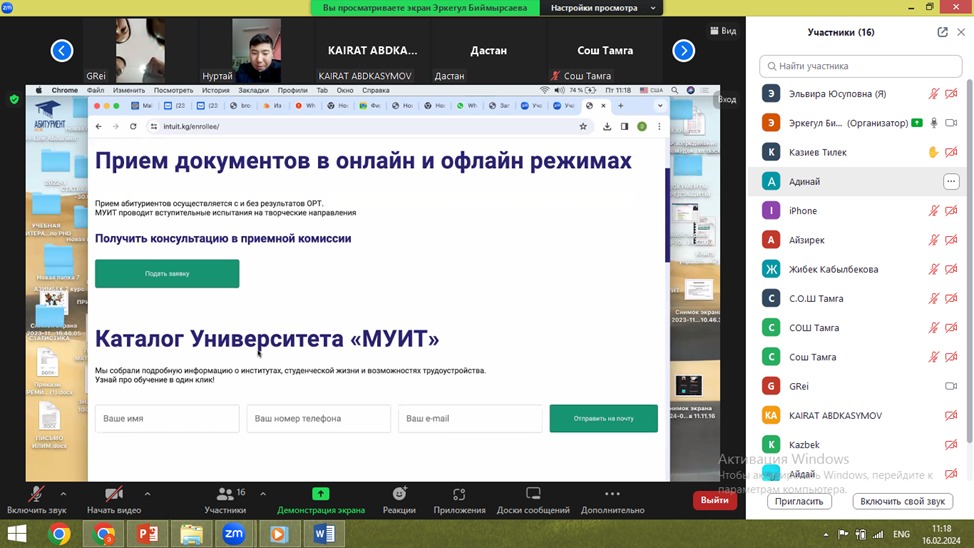Open Apps (Приложения) in Zoom toolbar

tap(459, 501)
